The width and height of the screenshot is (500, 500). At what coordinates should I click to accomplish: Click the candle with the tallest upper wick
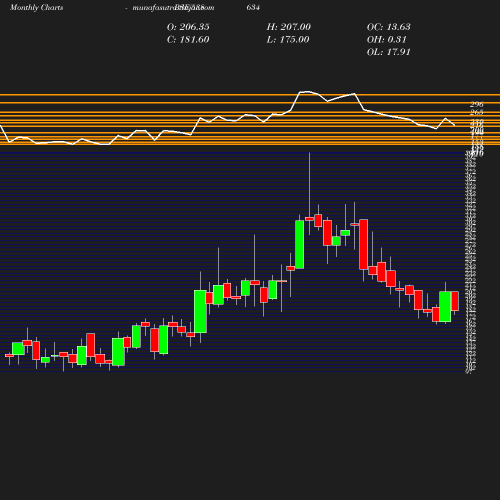pyautogui.click(x=309, y=219)
